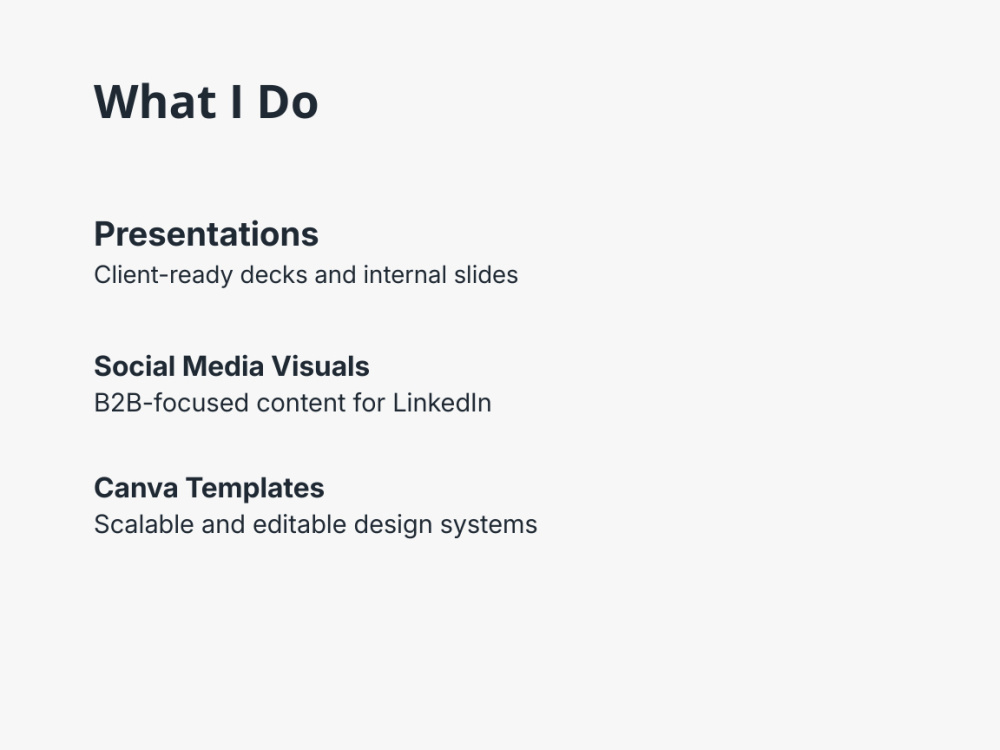Screen dimensions: 1000x750
Task: Click the word "LinkedIn" in the description
Action: [442, 403]
